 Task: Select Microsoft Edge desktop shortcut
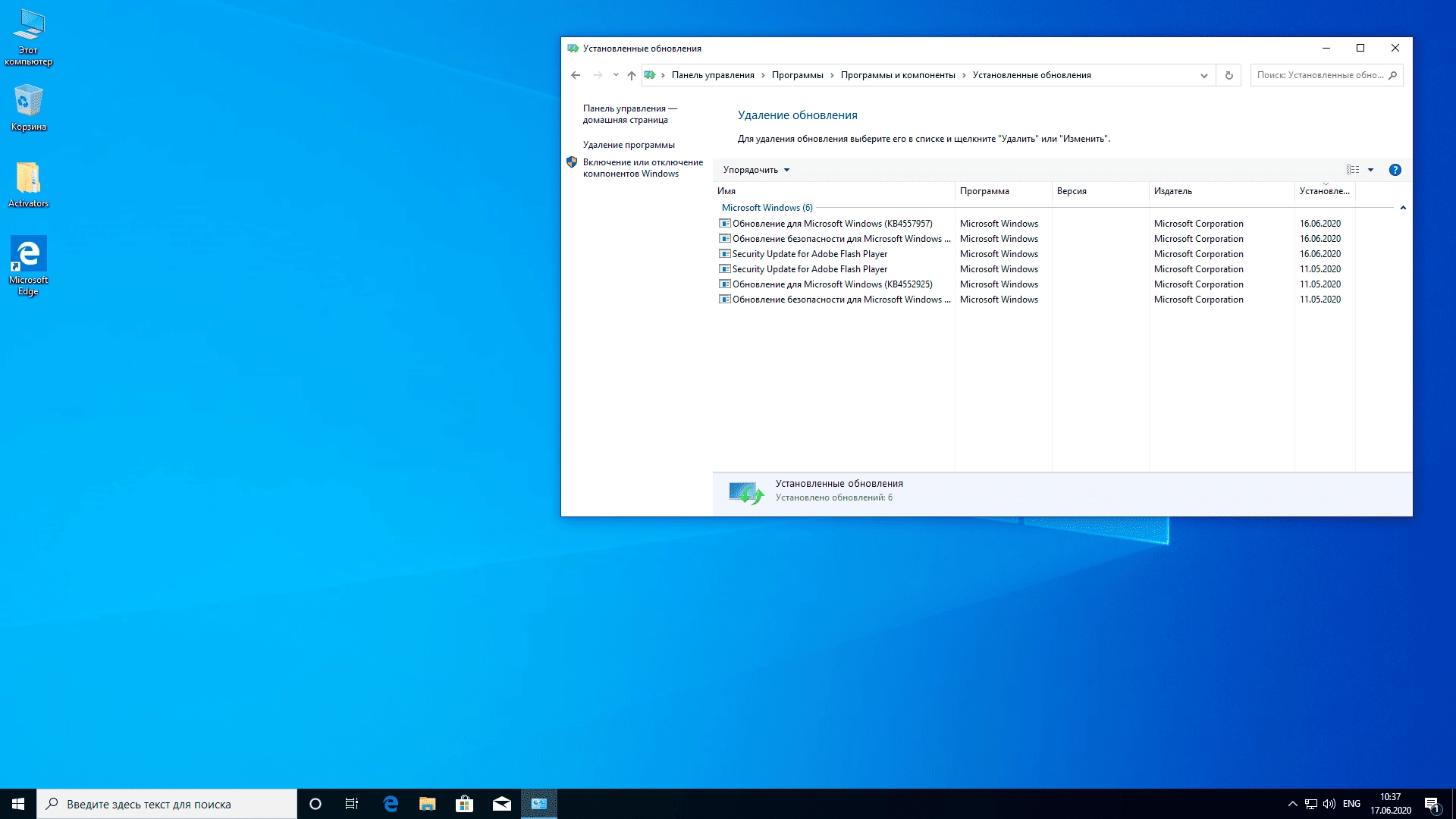[29, 265]
